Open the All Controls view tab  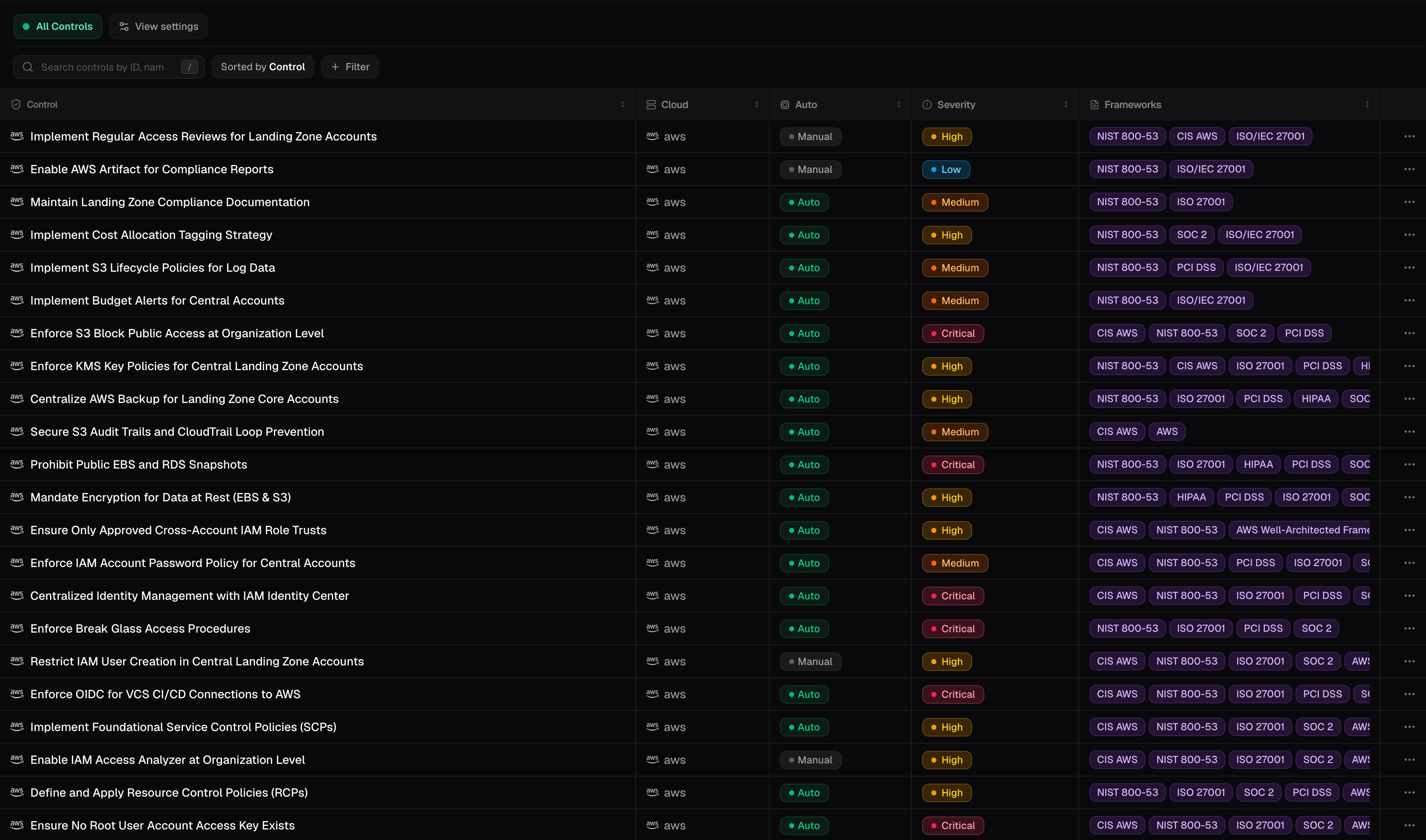[58, 26]
